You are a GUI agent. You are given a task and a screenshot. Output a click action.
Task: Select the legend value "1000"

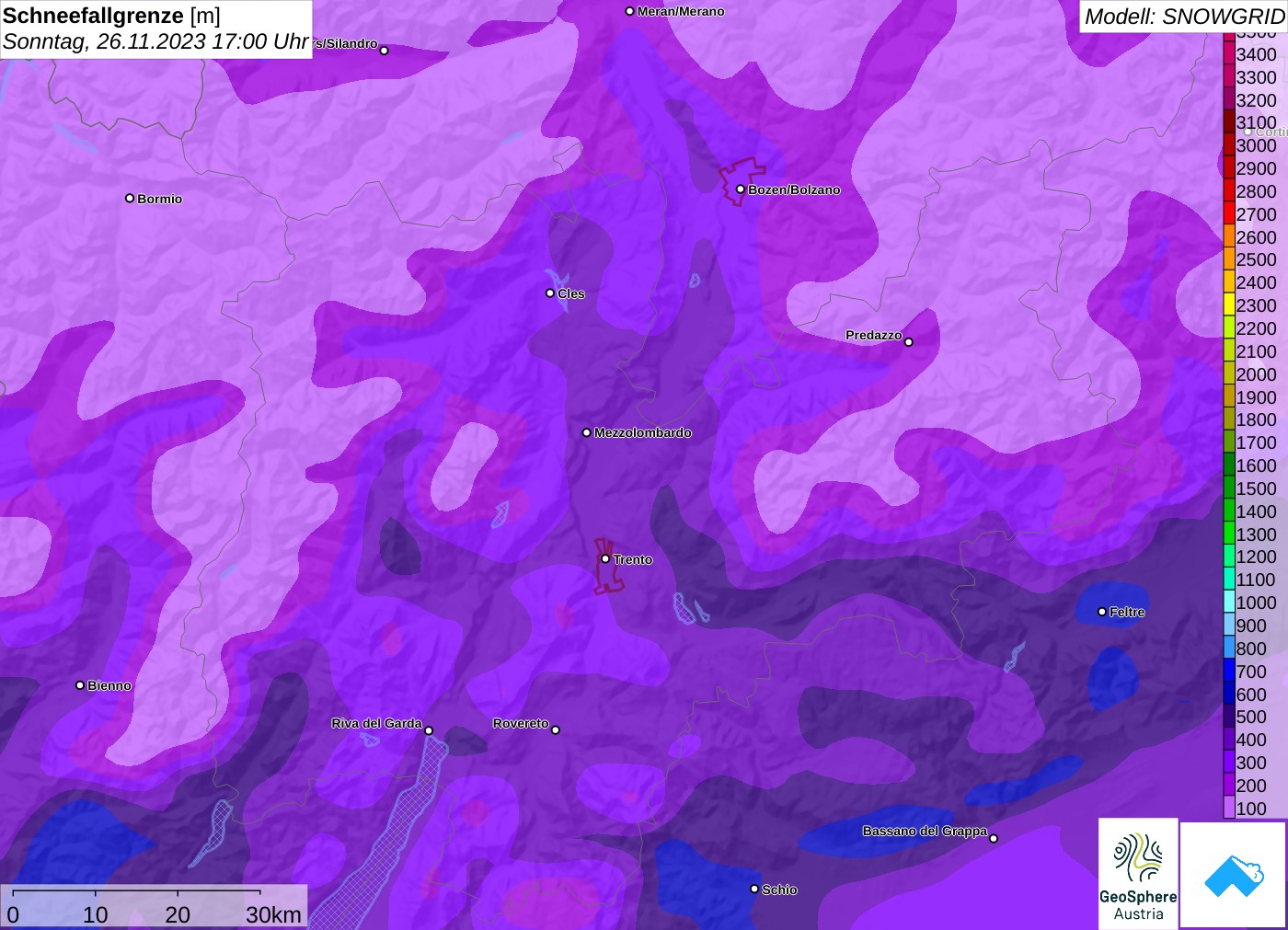click(x=1256, y=603)
